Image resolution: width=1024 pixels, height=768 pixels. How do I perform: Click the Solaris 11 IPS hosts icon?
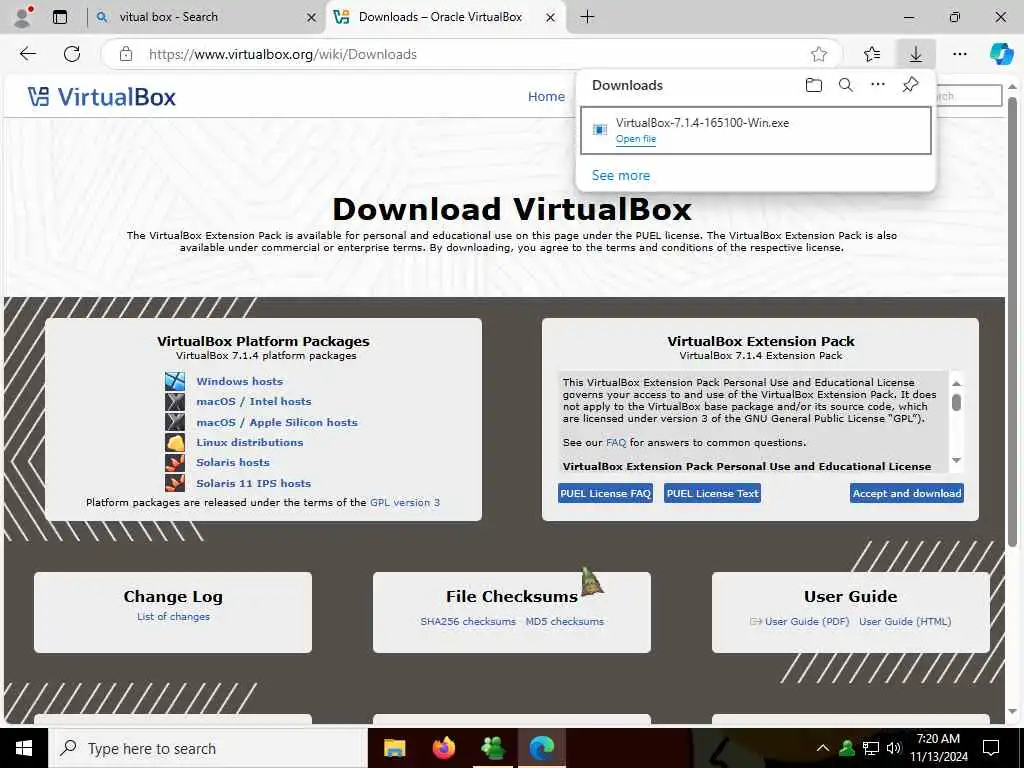(x=175, y=483)
